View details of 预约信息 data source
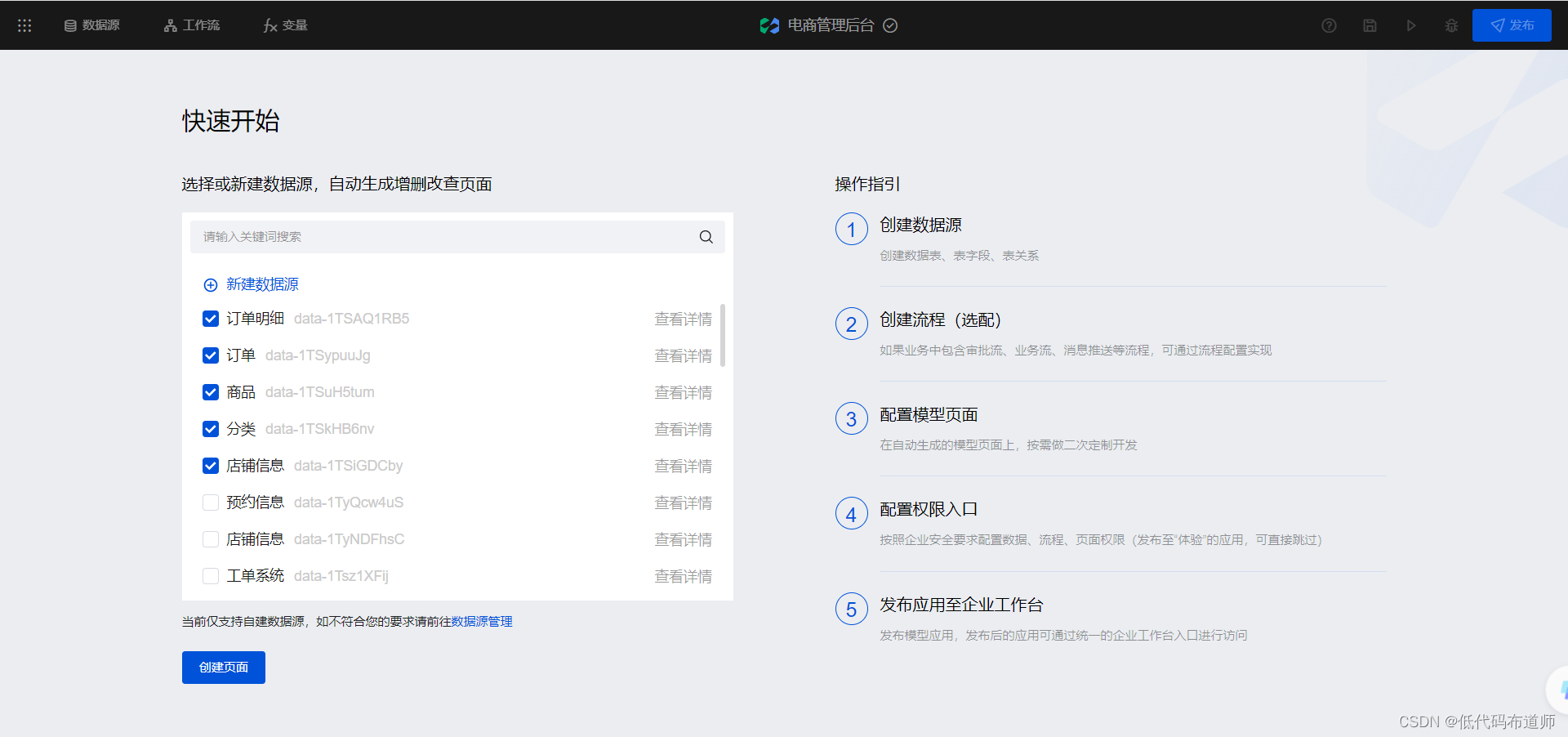The image size is (1568, 737). pyautogui.click(x=683, y=503)
